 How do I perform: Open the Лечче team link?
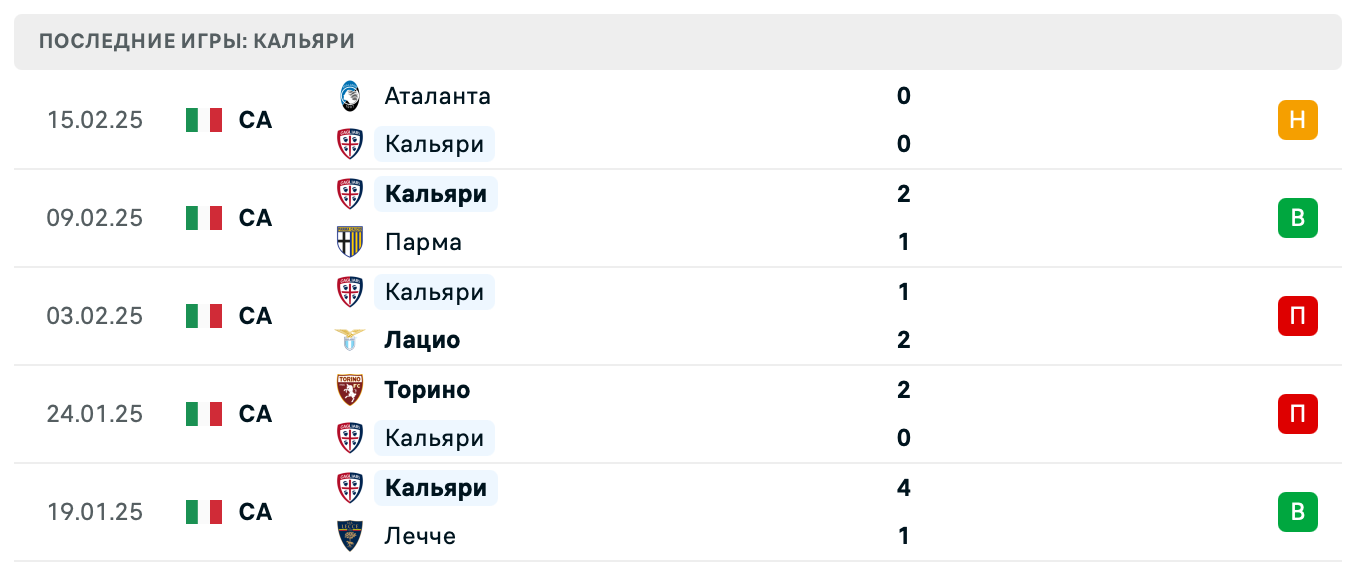(x=420, y=536)
